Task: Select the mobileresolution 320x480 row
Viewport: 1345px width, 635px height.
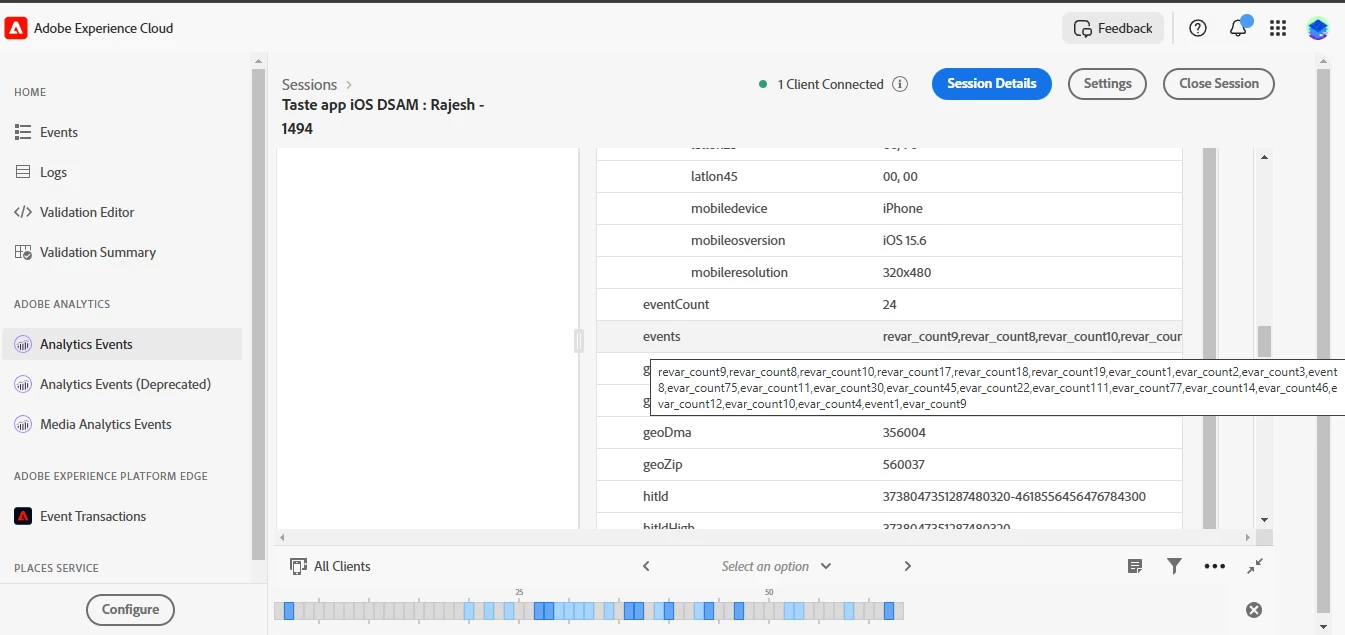Action: 889,272
